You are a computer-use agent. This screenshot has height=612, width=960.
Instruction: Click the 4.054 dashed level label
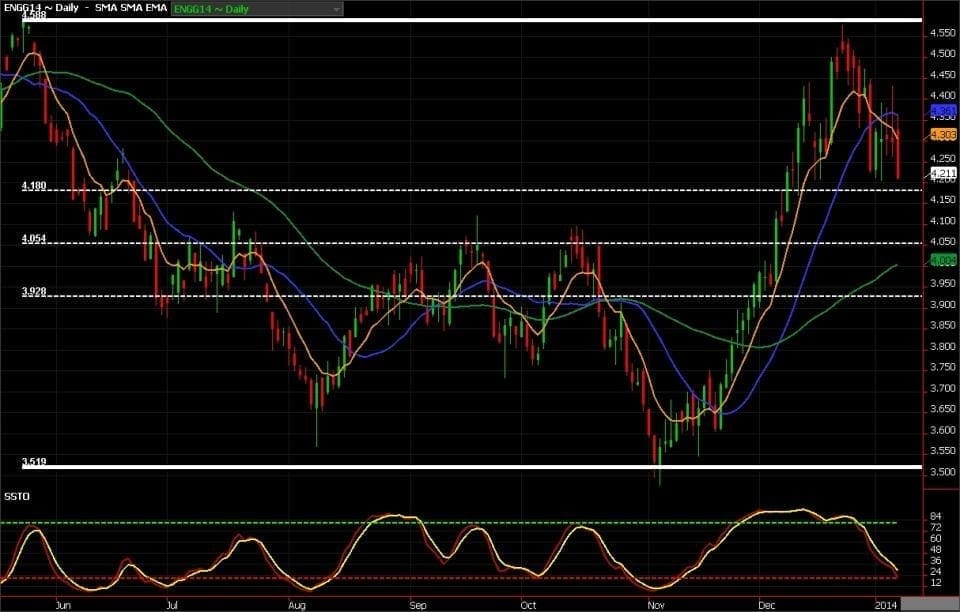34,239
